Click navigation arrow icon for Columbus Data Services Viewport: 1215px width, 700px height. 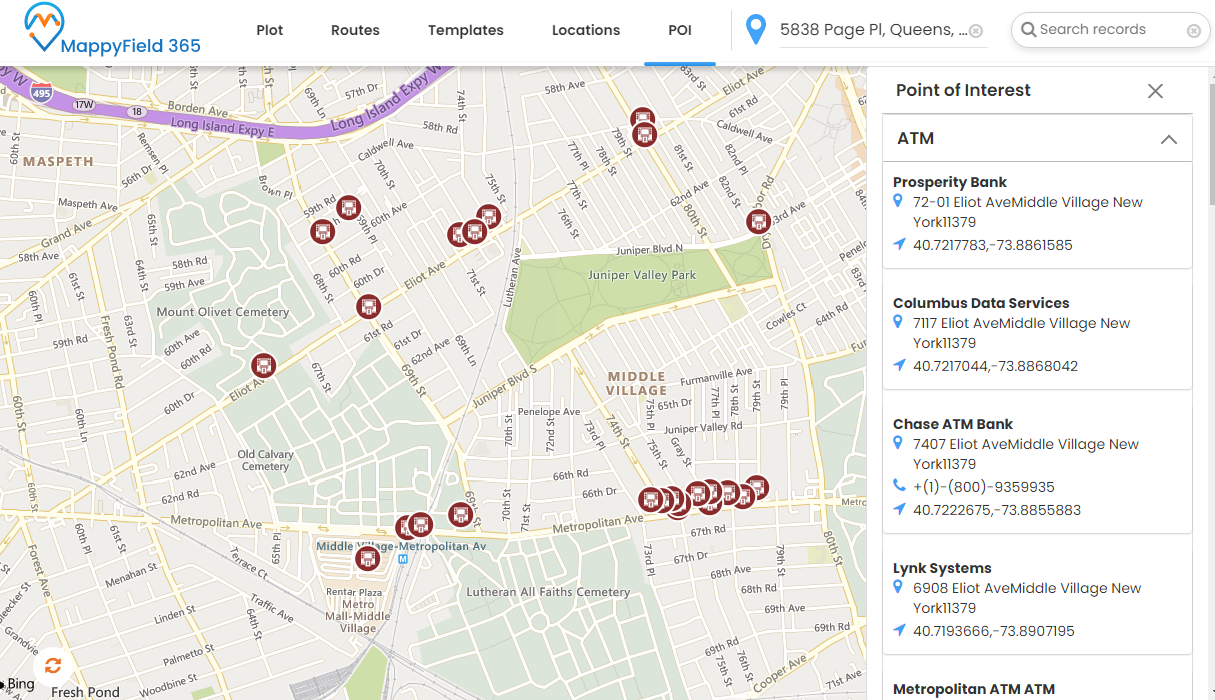[899, 365]
